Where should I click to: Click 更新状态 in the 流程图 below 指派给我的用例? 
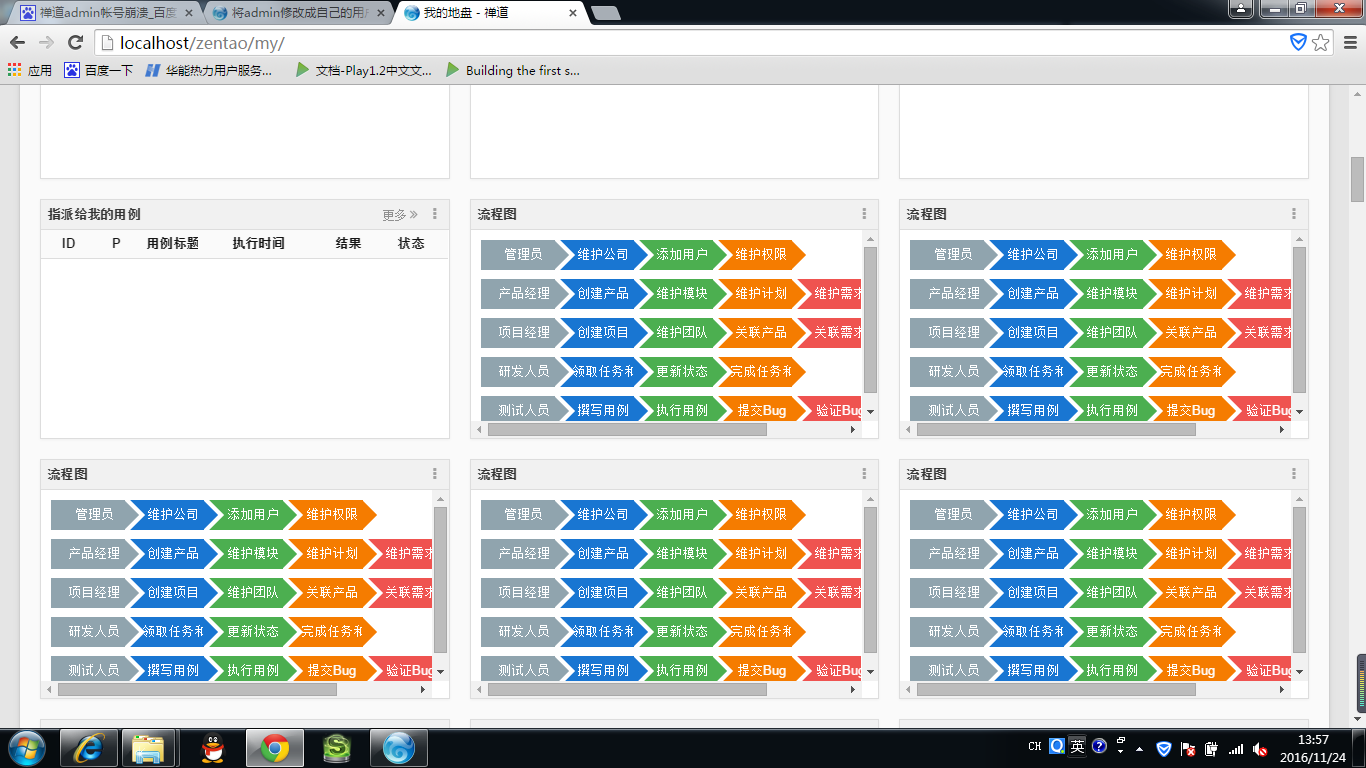(253, 631)
